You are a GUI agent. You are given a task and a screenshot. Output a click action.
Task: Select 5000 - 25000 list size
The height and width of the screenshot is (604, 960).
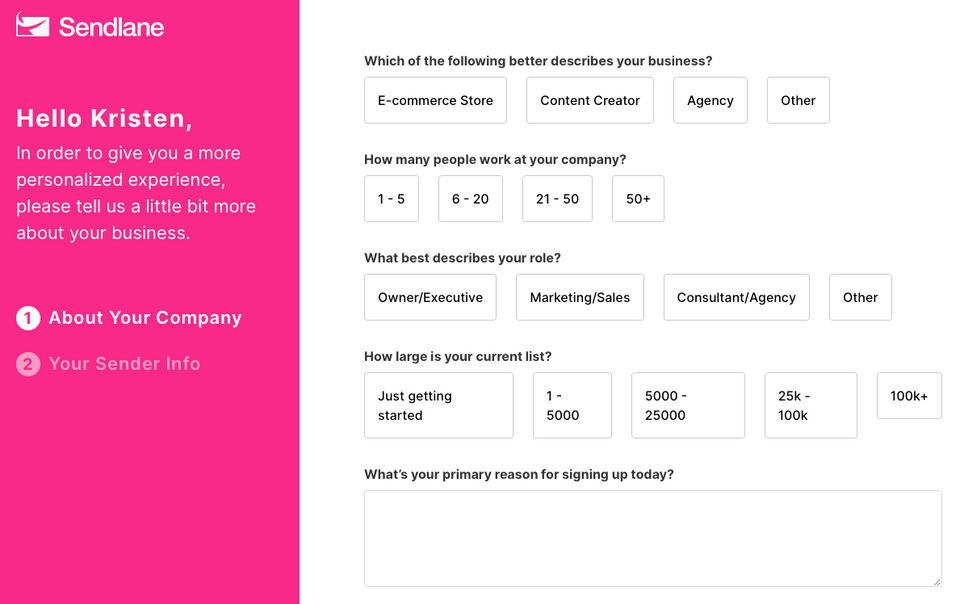[688, 405]
